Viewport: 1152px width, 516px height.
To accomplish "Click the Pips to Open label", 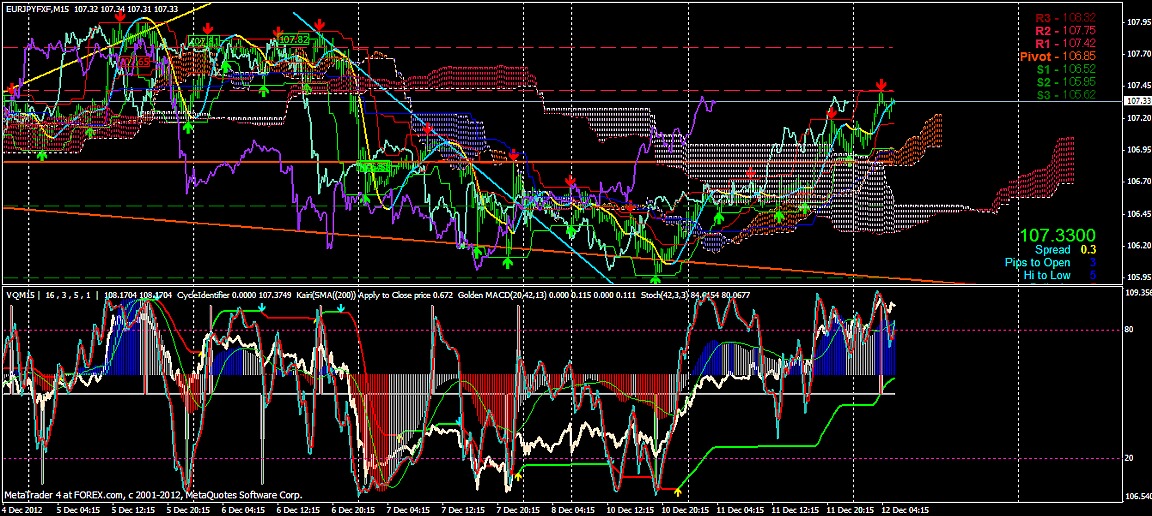I will [1037, 262].
